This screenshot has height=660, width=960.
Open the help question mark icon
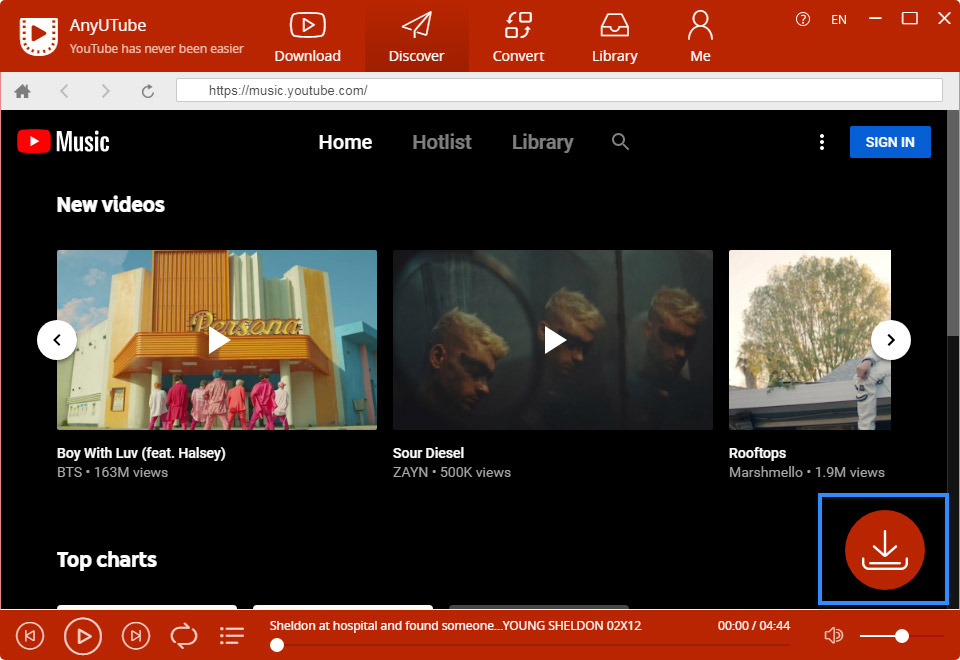[803, 20]
